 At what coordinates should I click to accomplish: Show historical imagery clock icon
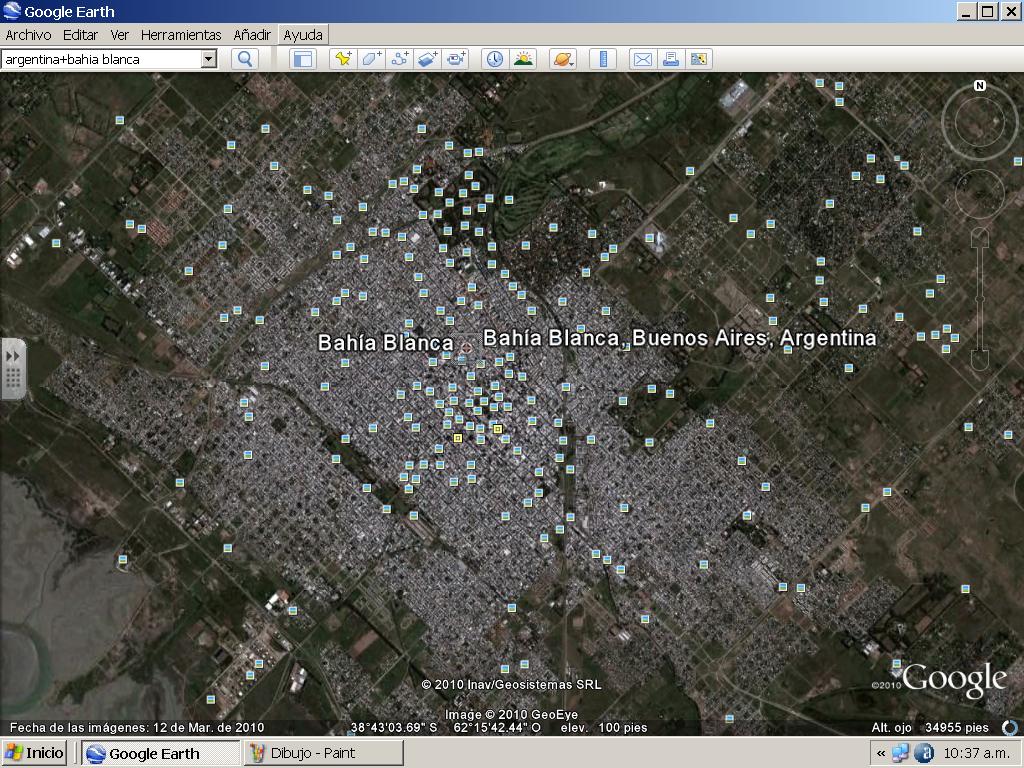[x=495, y=59]
